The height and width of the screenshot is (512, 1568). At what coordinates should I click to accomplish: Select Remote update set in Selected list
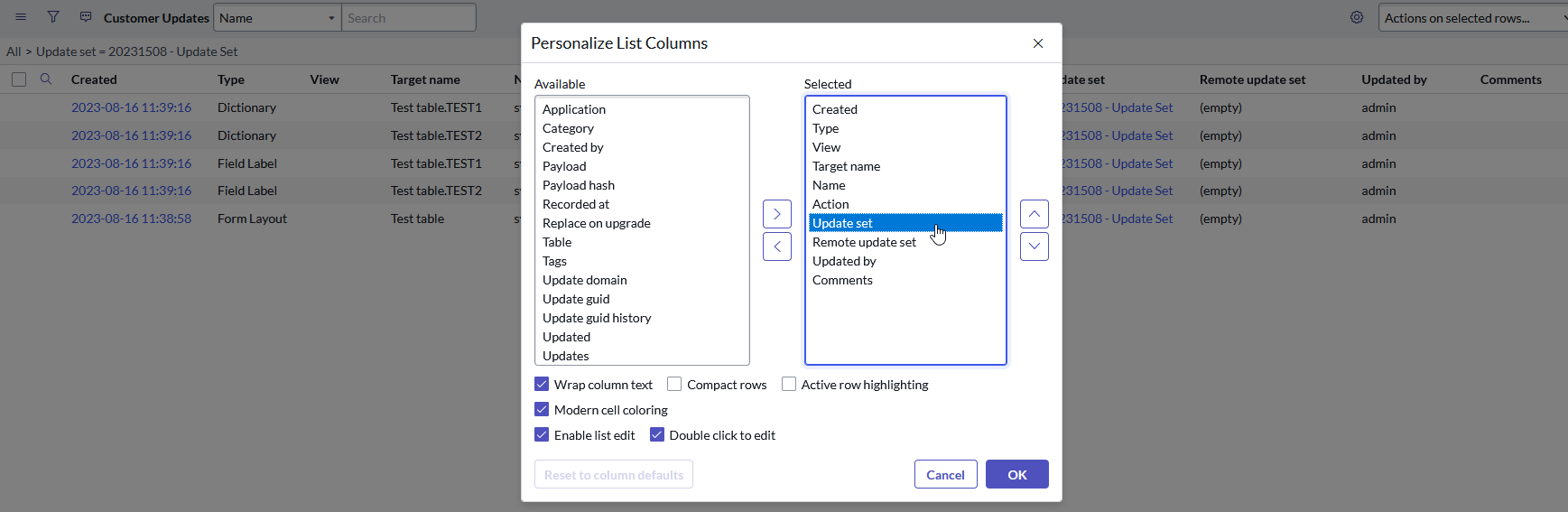[x=905, y=242]
